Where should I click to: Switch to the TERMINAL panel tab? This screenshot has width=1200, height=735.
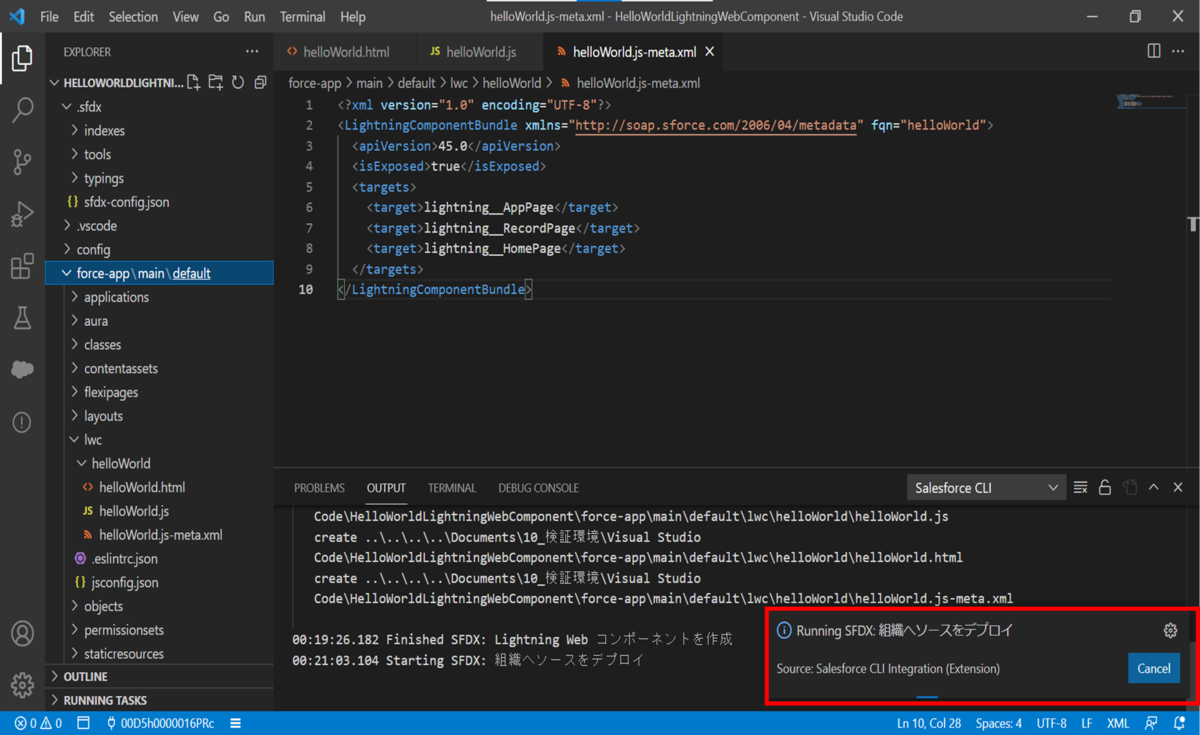click(x=452, y=488)
